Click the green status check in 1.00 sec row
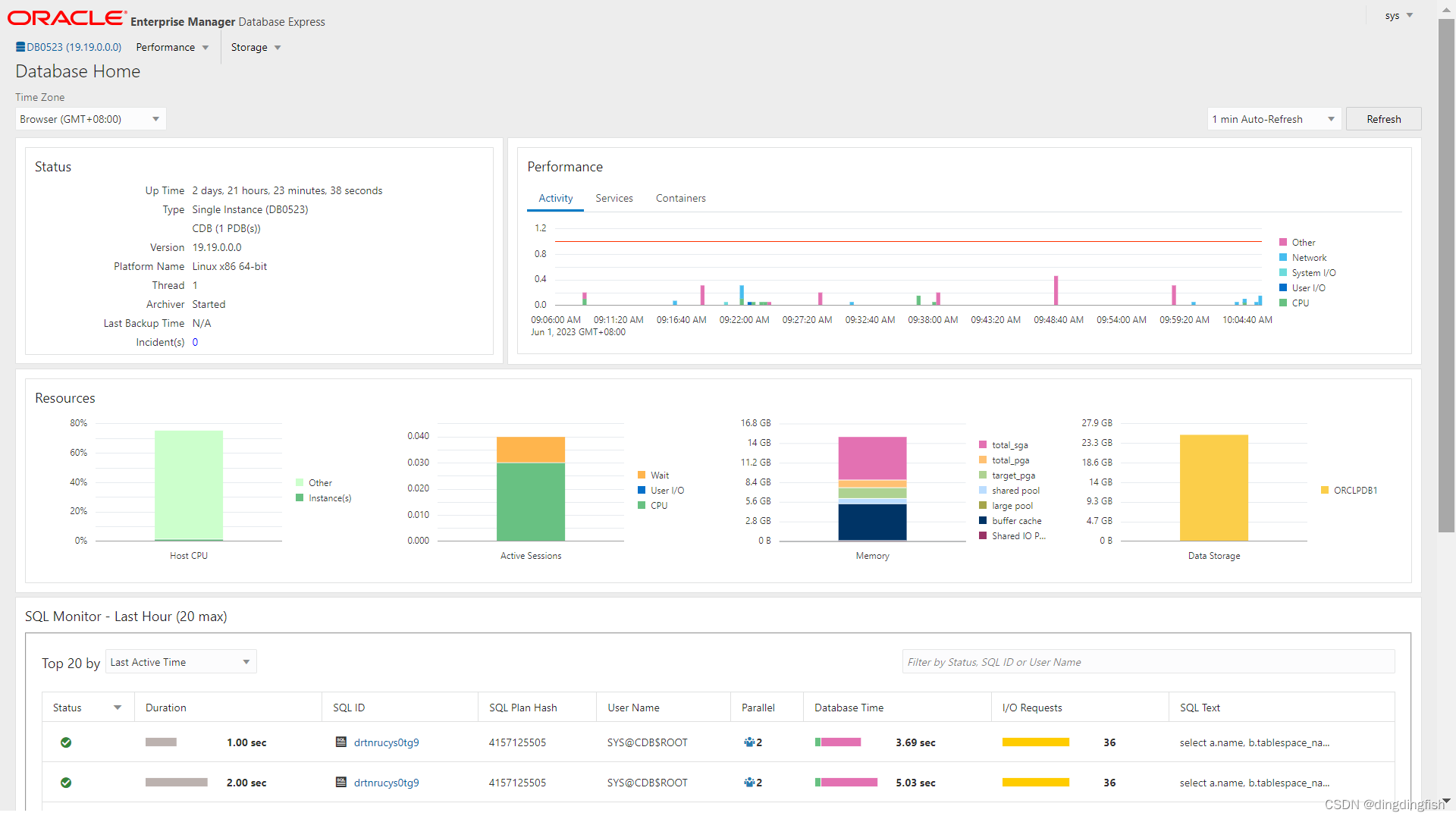This screenshot has width=1456, height=819. coord(66,742)
